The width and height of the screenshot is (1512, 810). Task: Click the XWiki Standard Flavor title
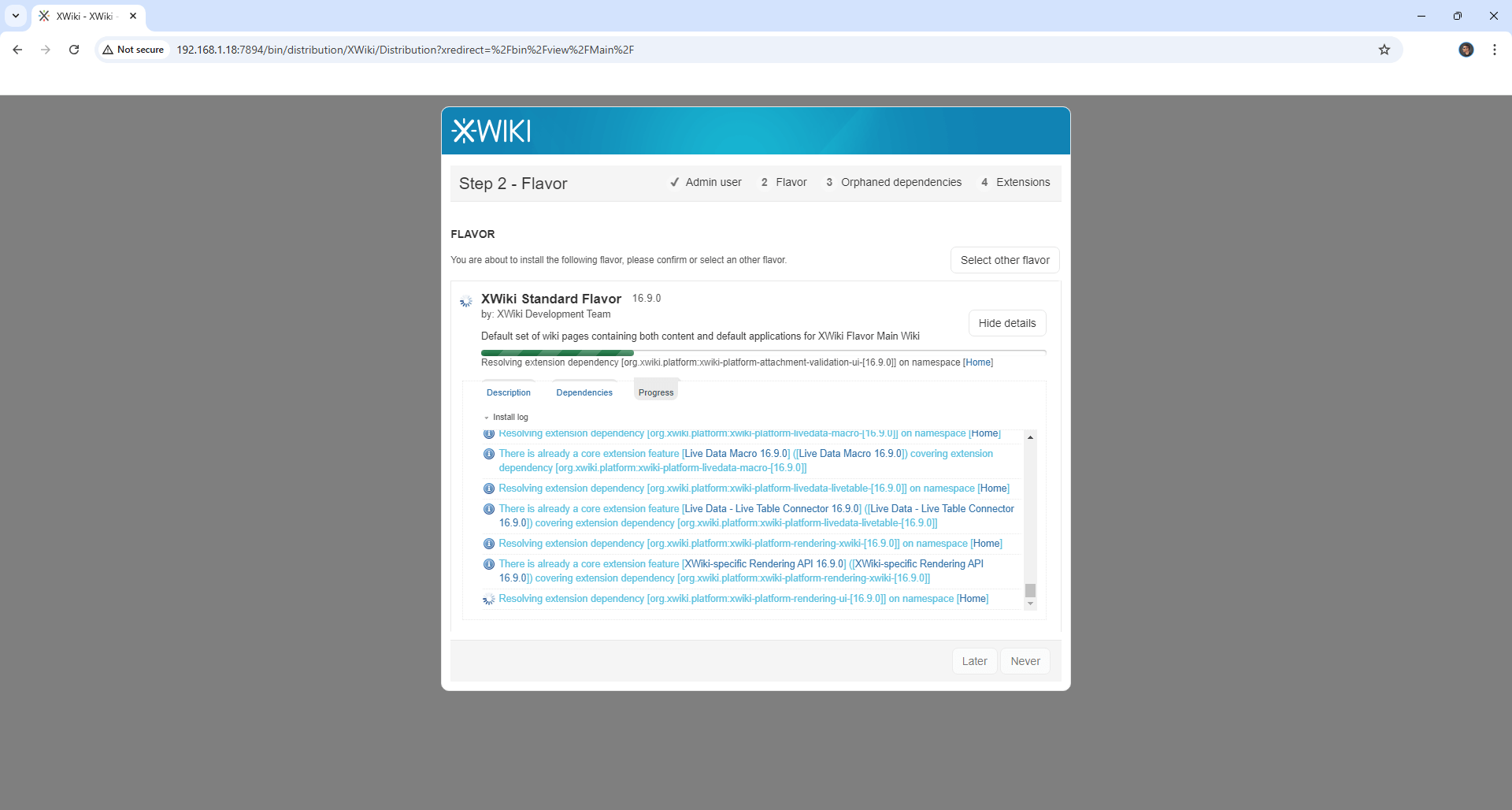pyautogui.click(x=551, y=299)
